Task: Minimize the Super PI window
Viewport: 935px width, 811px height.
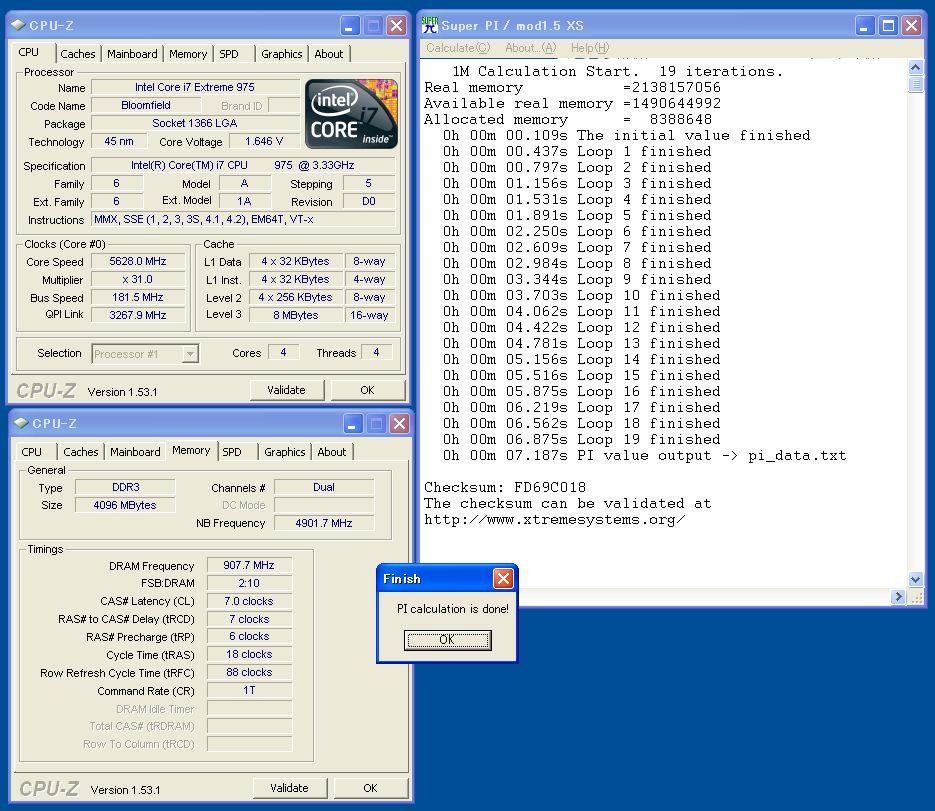Action: pos(865,26)
